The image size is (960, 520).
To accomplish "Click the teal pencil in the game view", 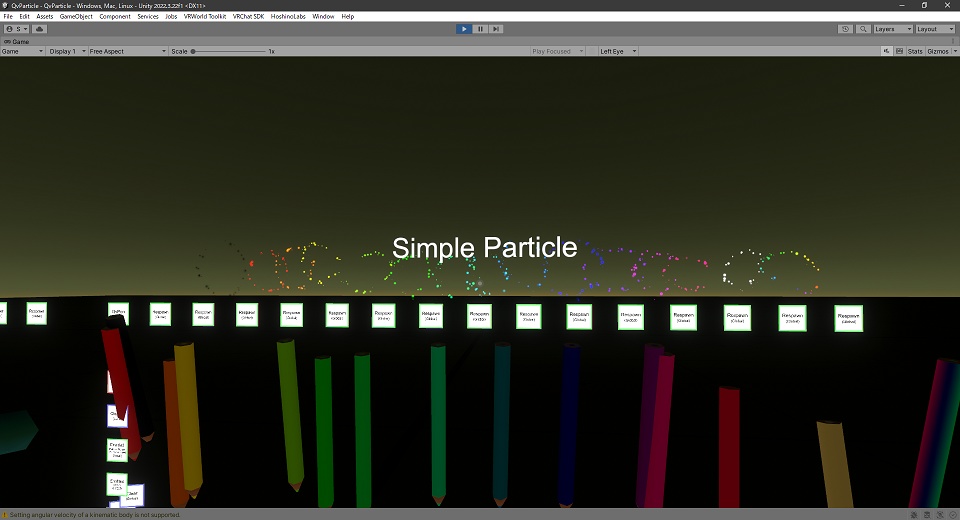I will point(502,423).
